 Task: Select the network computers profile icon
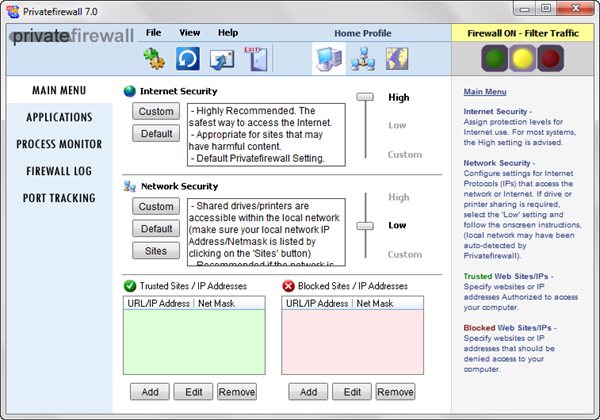pyautogui.click(x=361, y=58)
